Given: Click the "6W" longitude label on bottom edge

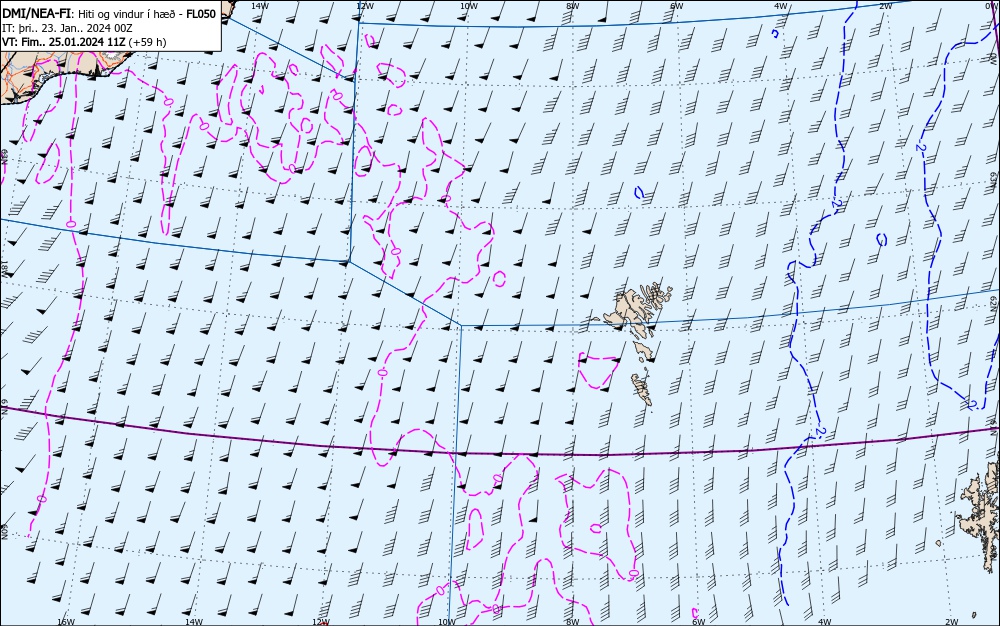Looking at the screenshot, I should pos(698,622).
